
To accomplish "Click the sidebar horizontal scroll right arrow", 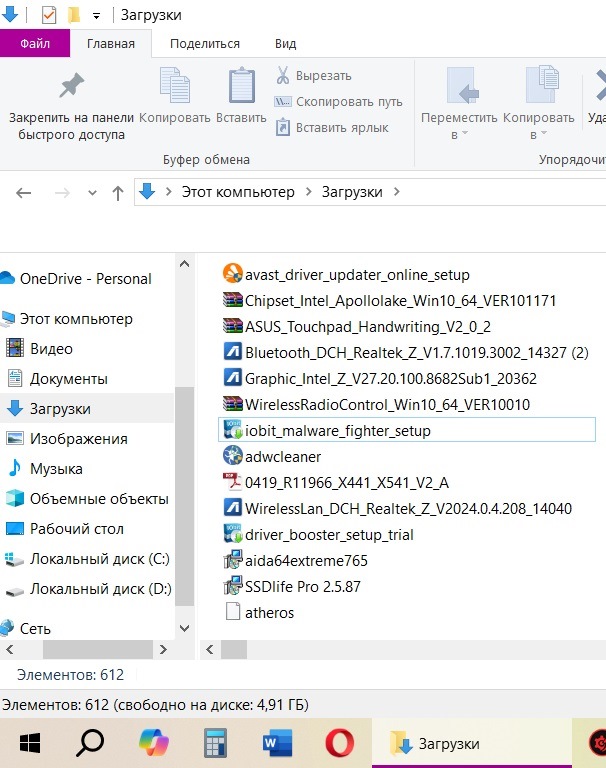I will (x=163, y=649).
